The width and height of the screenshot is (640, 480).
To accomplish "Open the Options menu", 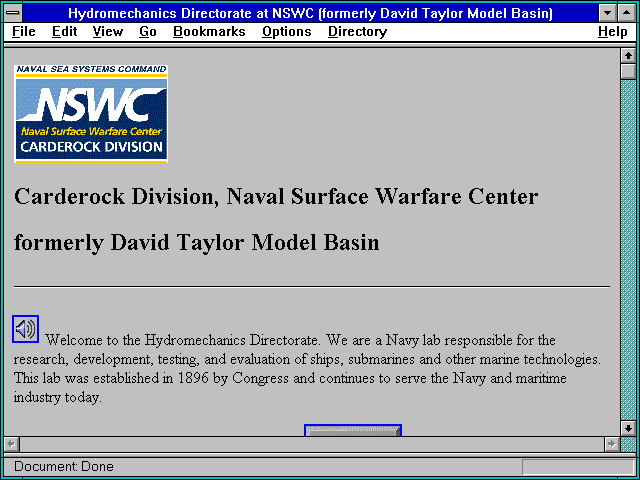I will click(287, 32).
